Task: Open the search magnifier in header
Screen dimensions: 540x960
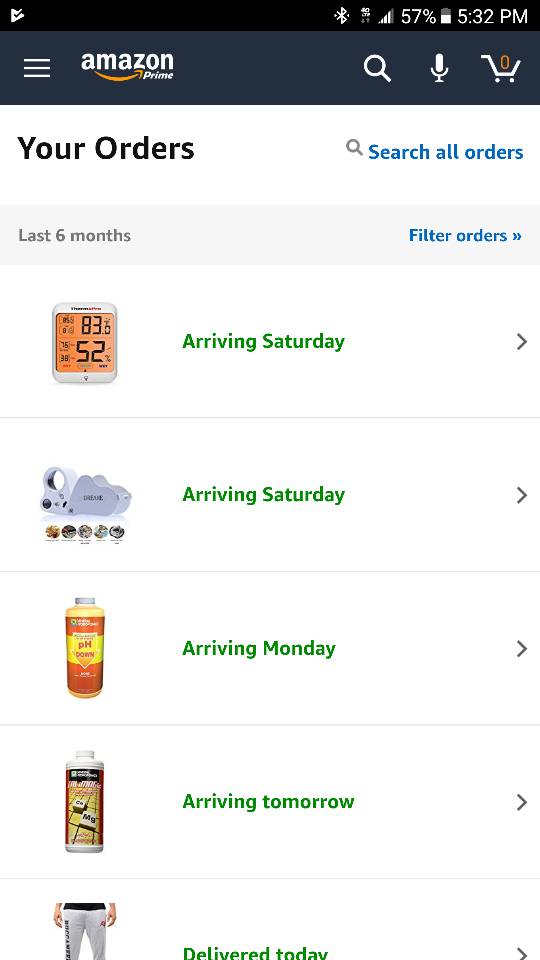Action: 377,68
